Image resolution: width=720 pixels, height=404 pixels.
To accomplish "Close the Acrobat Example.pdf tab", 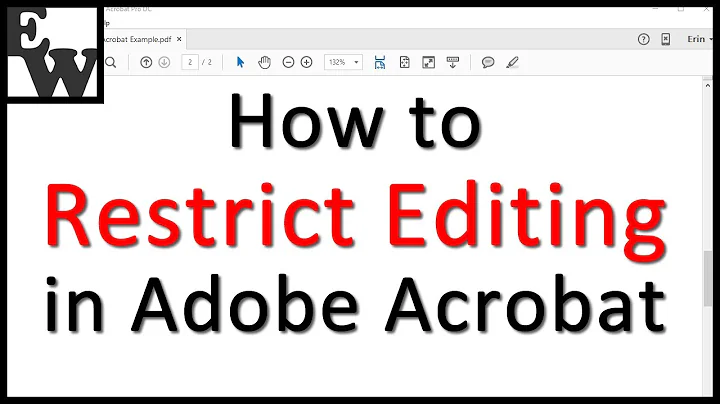I will pyautogui.click(x=179, y=39).
